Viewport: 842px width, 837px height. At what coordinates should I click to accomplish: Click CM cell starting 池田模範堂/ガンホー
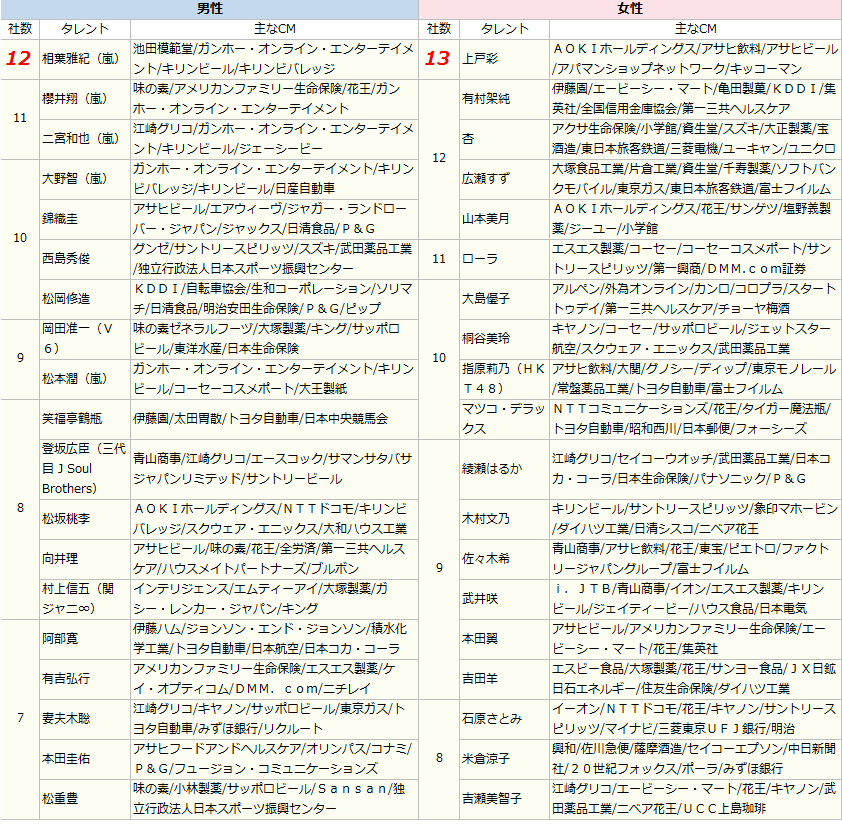[274, 59]
